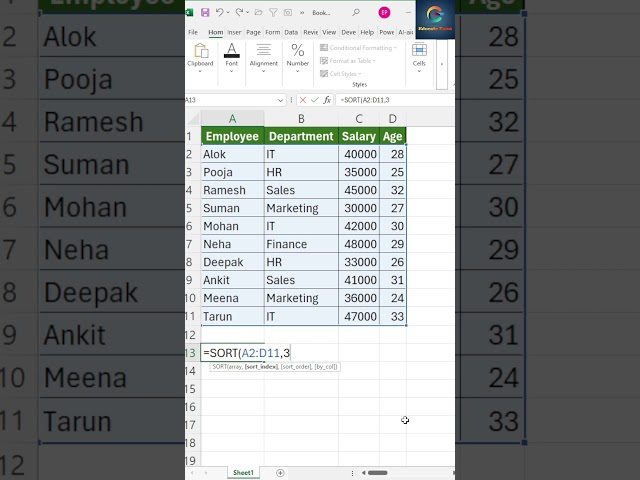Click the sort_index argument in the SORT tooltip
640x480 pixels.
261,367
